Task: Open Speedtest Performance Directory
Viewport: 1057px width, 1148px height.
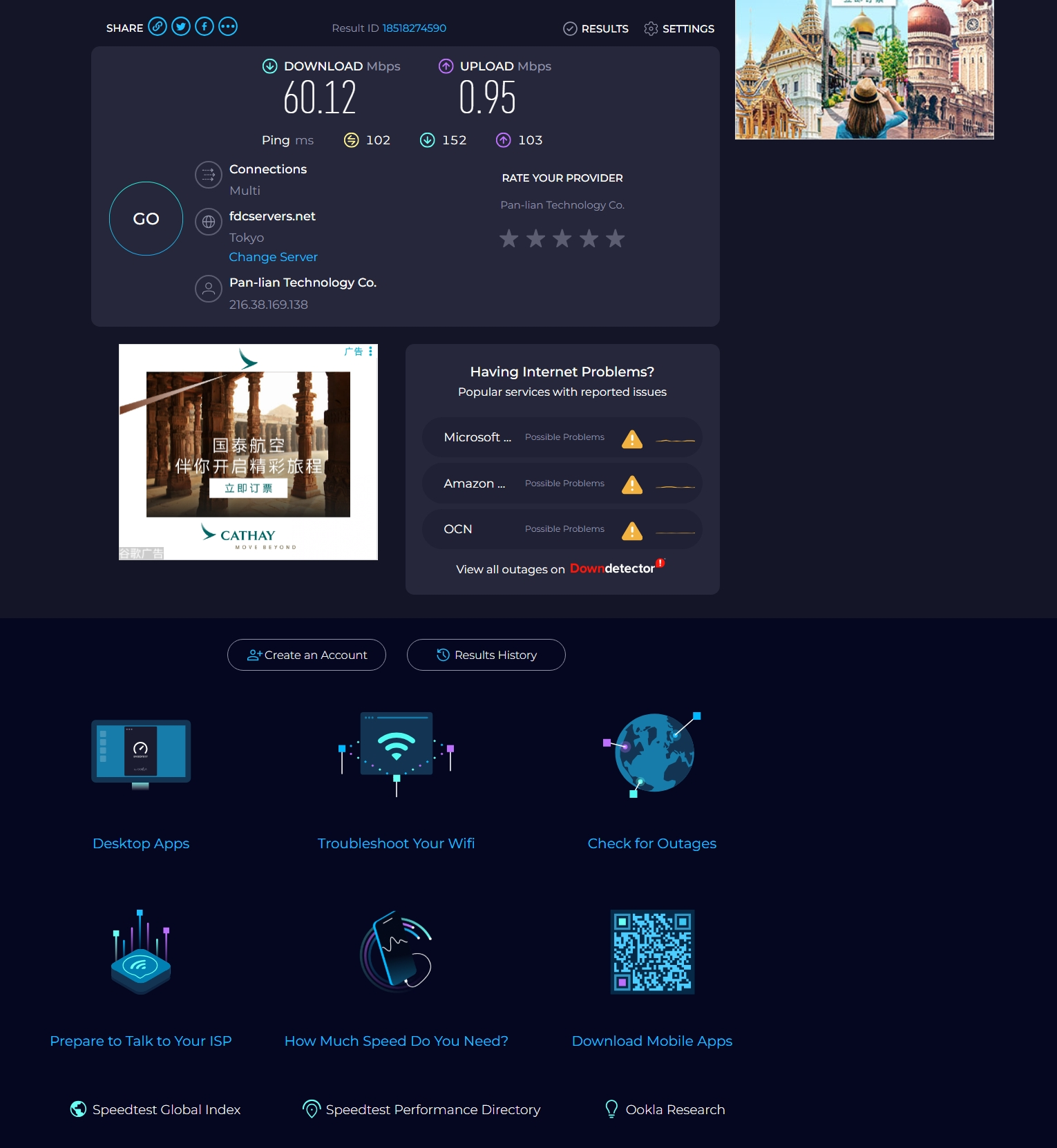Action: click(x=421, y=1109)
